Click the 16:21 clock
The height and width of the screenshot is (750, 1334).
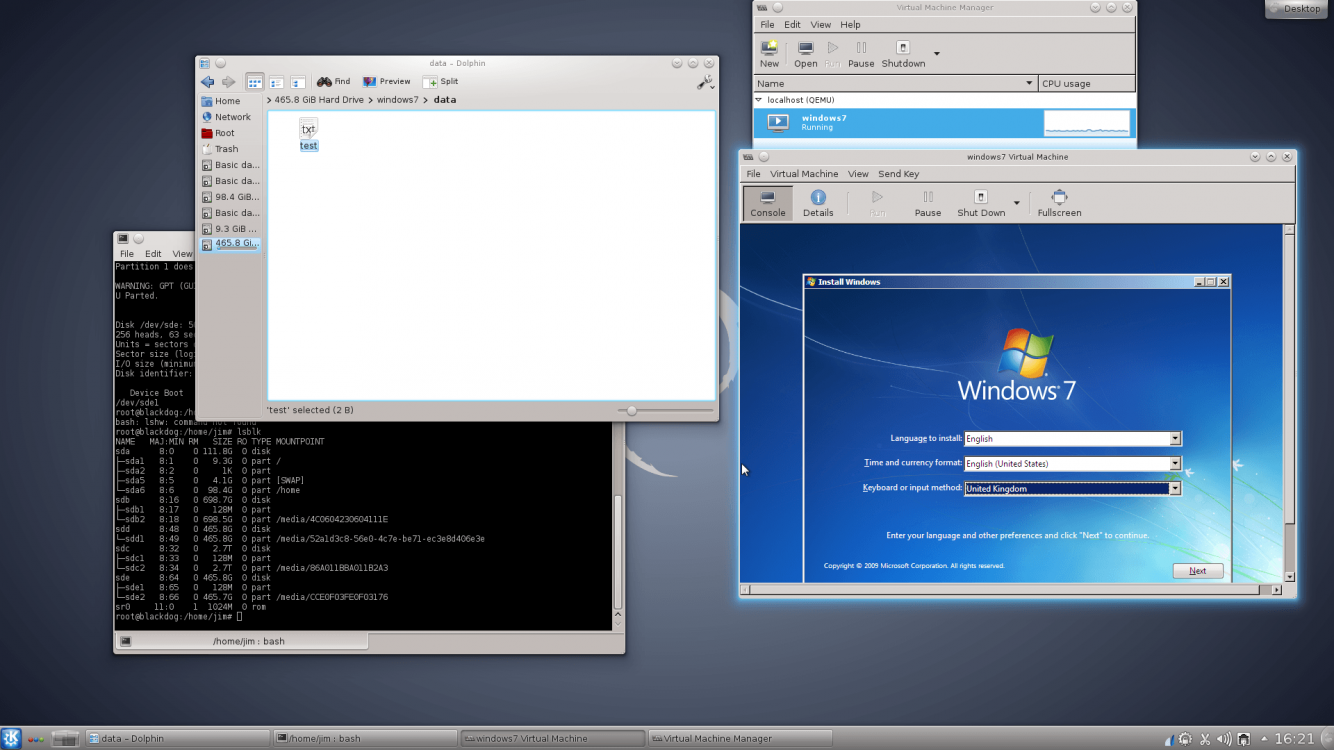point(1294,739)
